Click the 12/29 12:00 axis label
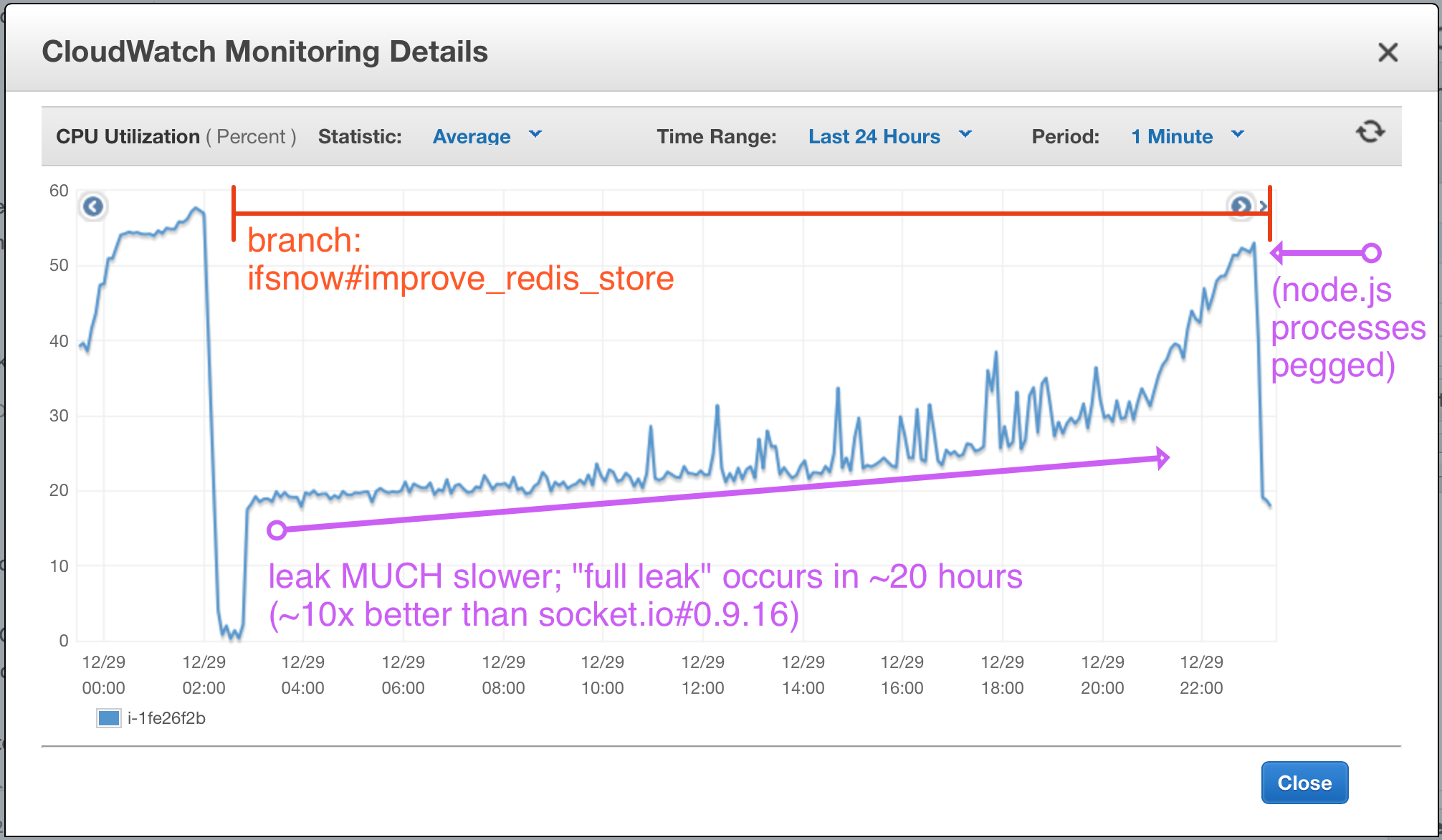1442x840 pixels. 702,674
